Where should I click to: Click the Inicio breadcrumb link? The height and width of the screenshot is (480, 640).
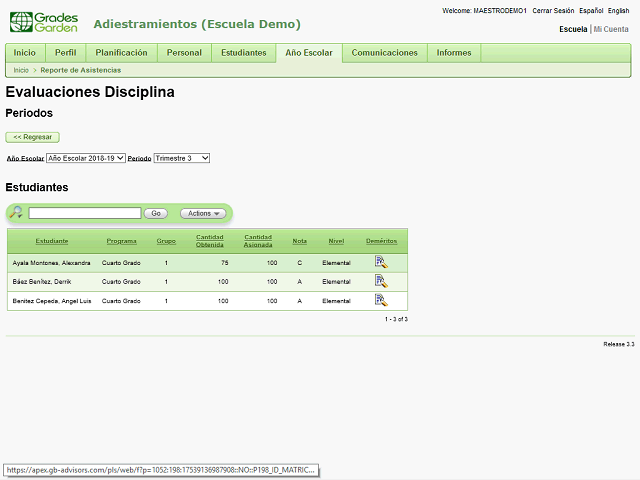click(x=21, y=70)
